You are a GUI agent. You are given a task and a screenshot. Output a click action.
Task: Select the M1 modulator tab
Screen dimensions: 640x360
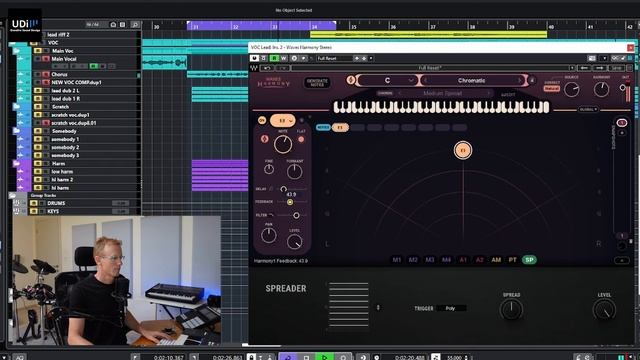396,260
